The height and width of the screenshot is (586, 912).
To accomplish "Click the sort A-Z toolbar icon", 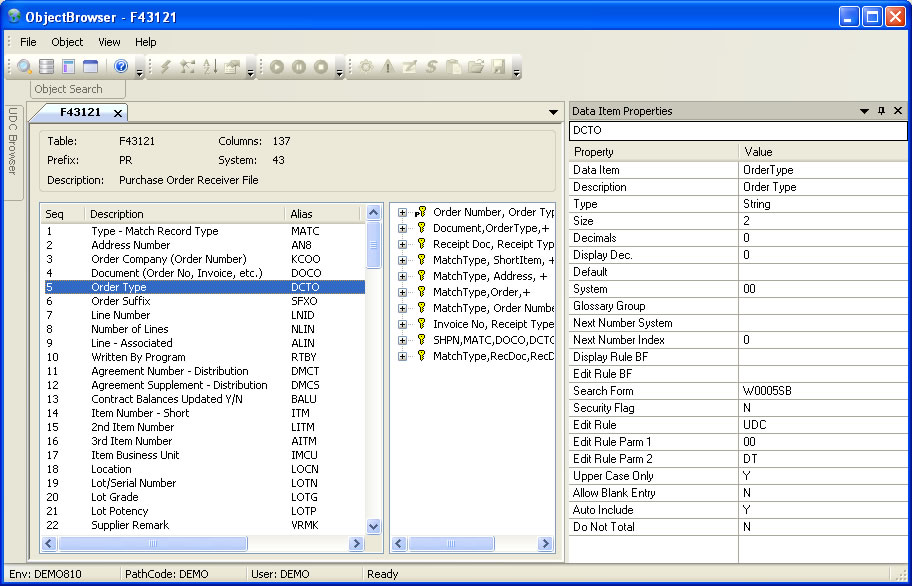I will click(210, 67).
